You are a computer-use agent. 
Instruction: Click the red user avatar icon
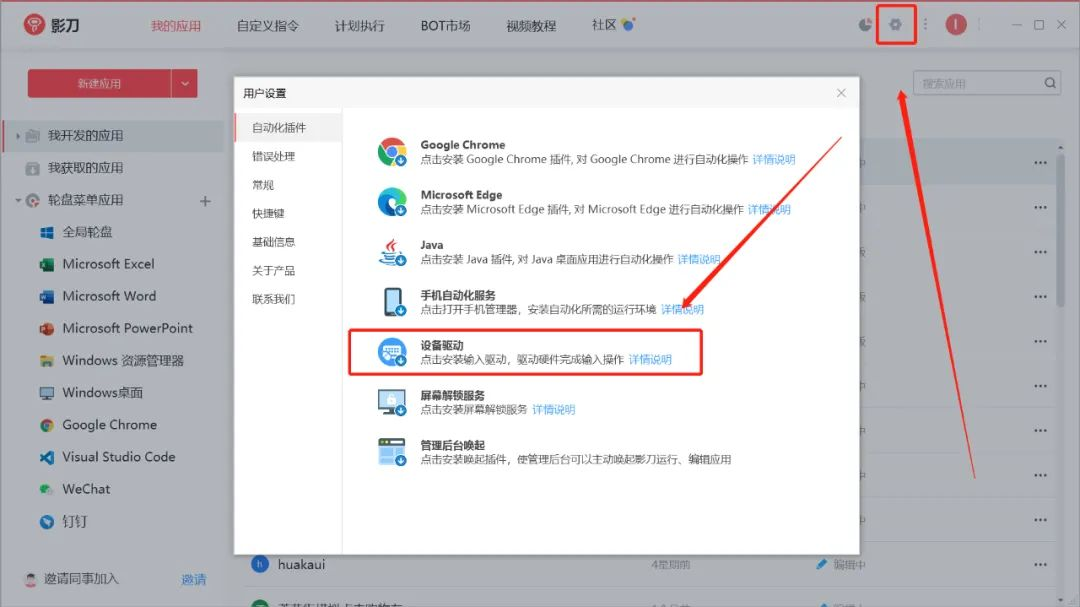point(955,25)
